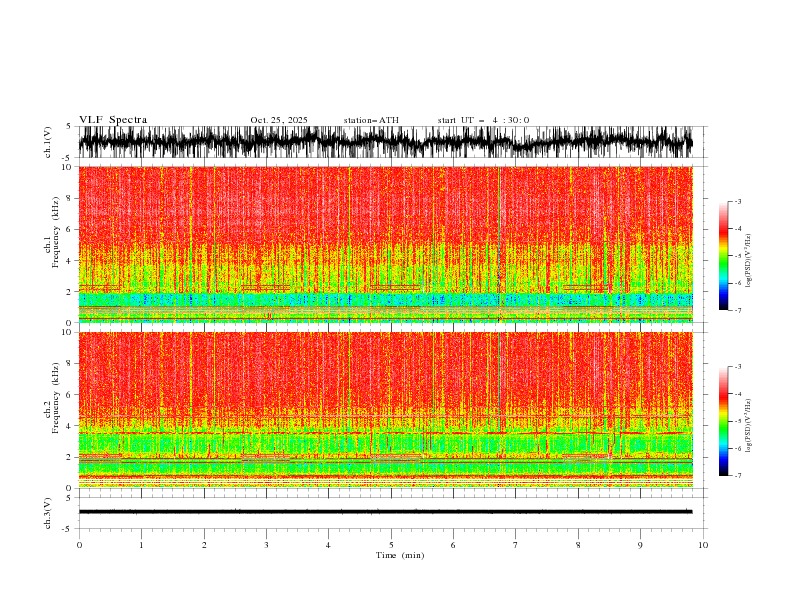The image size is (792, 612).
Task: Click the 'start UT = 4 :30: 0' text
Action: [483, 120]
